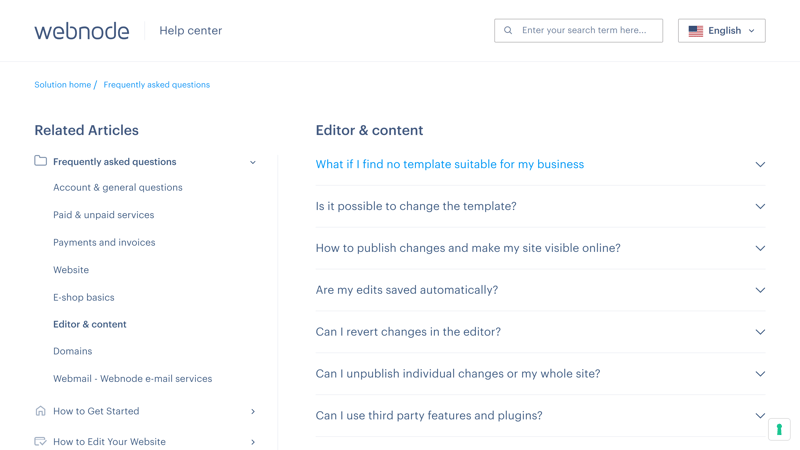Viewport: 800px width, 450px height.
Task: Open the green help widget icon
Action: pyautogui.click(x=779, y=430)
